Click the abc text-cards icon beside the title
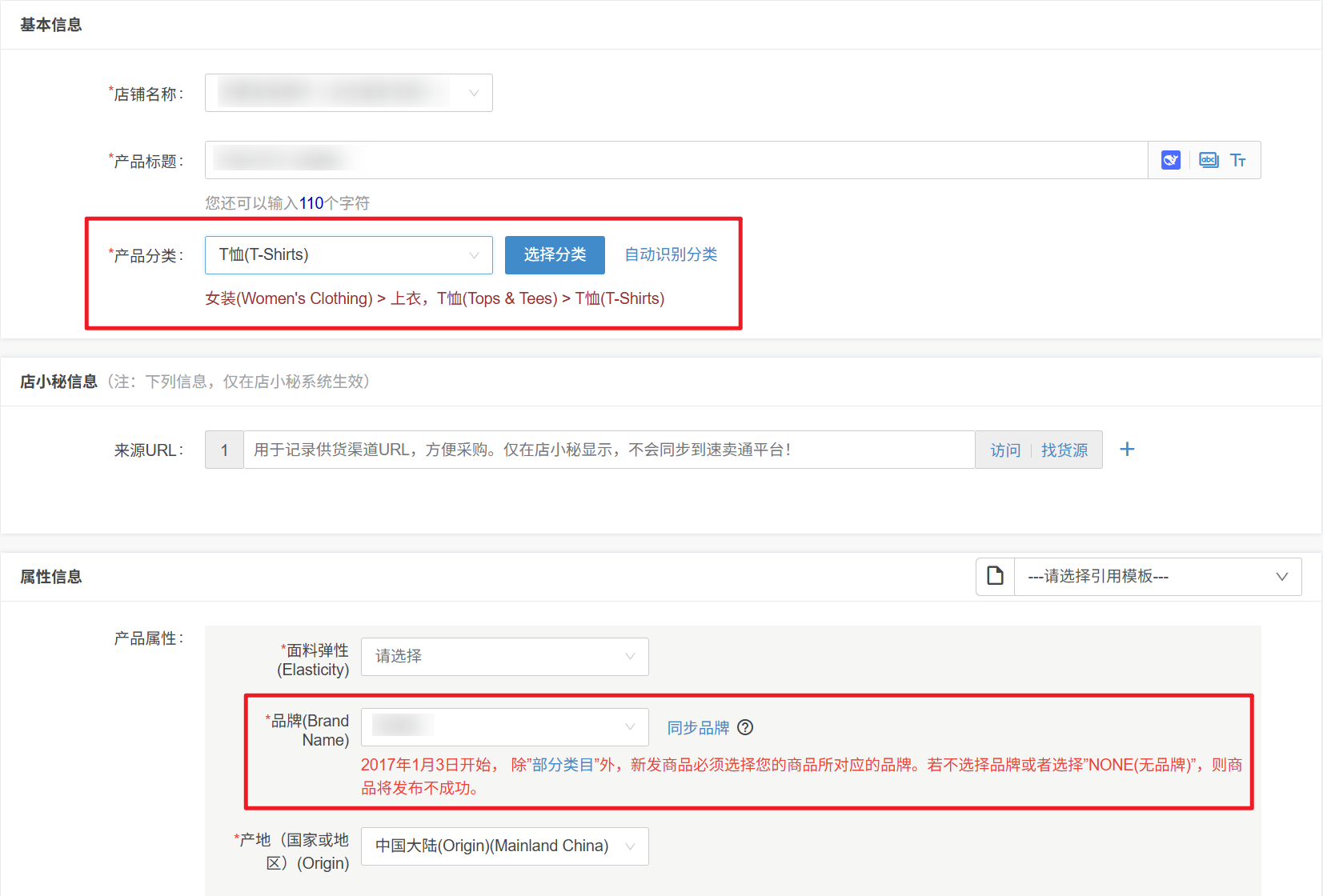1323x896 pixels. [1209, 161]
